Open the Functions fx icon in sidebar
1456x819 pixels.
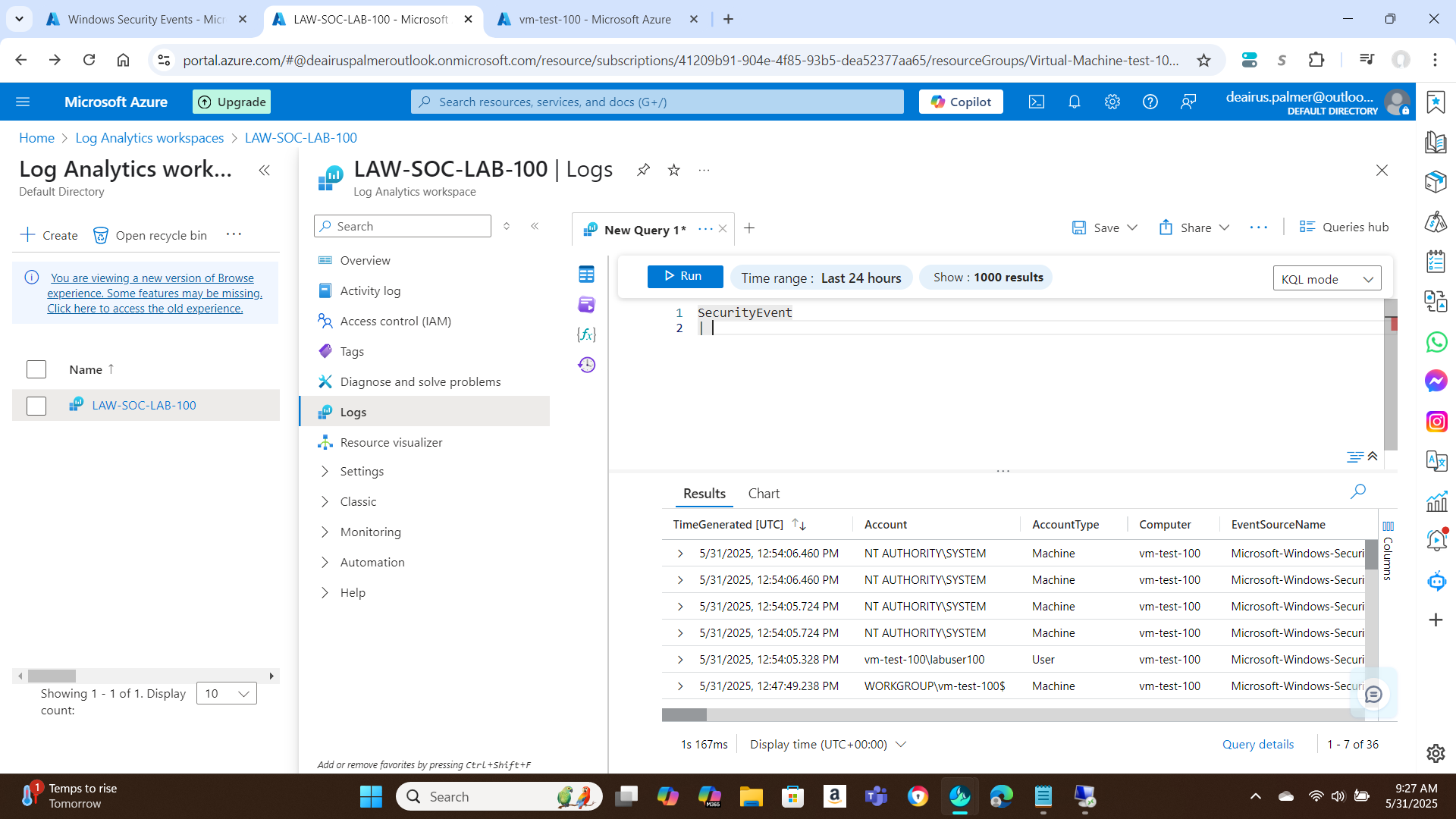click(586, 334)
